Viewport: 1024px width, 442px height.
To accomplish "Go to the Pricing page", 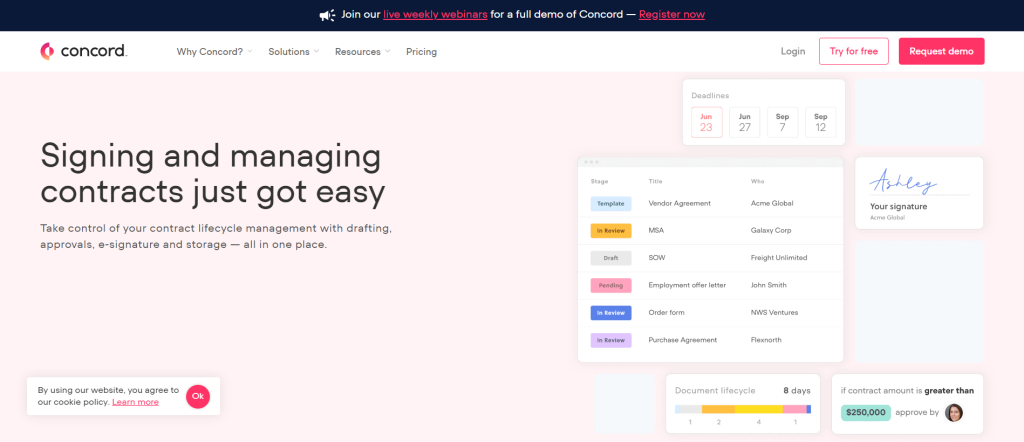I will (421, 52).
